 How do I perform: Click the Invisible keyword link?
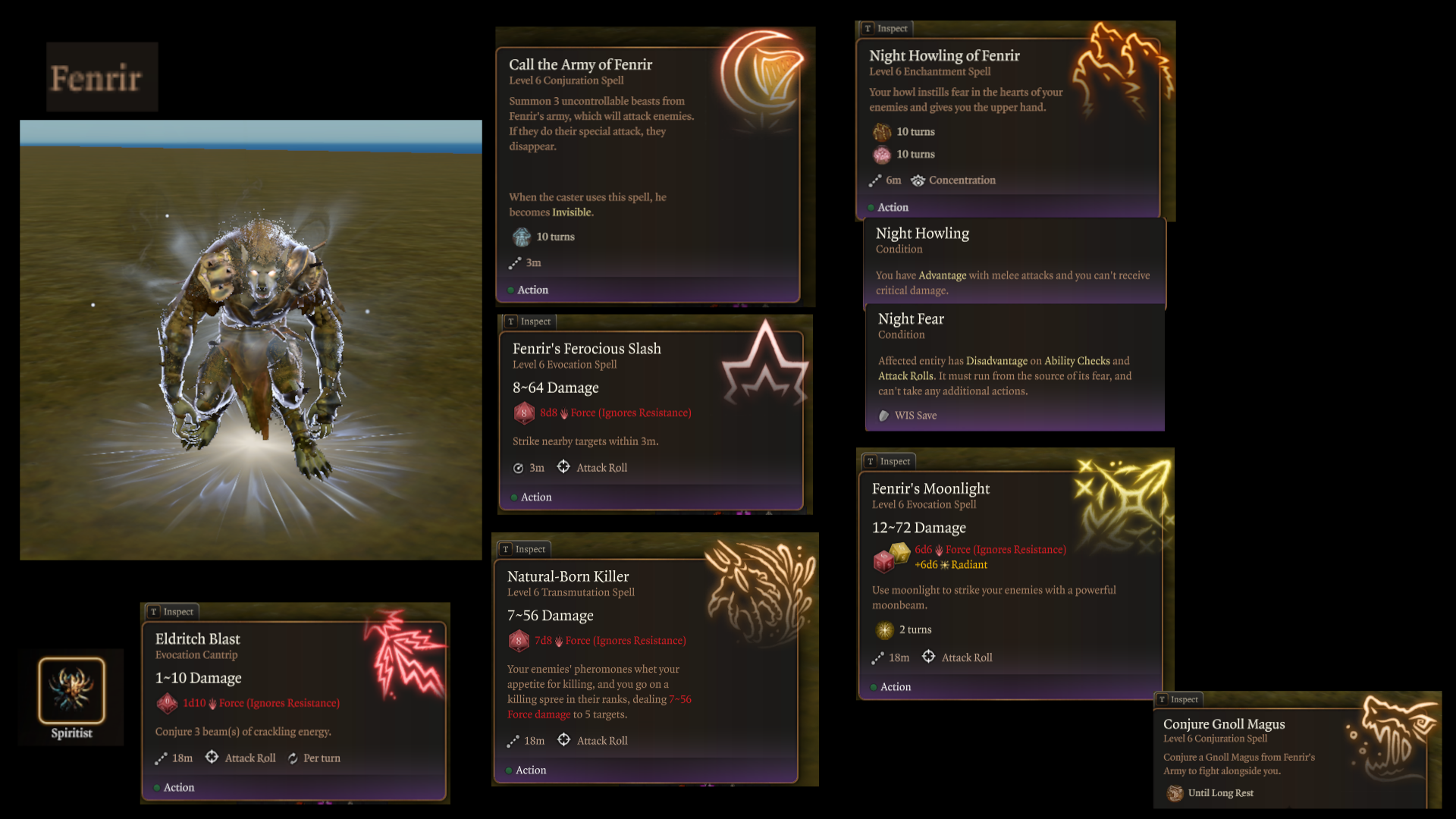click(x=573, y=212)
